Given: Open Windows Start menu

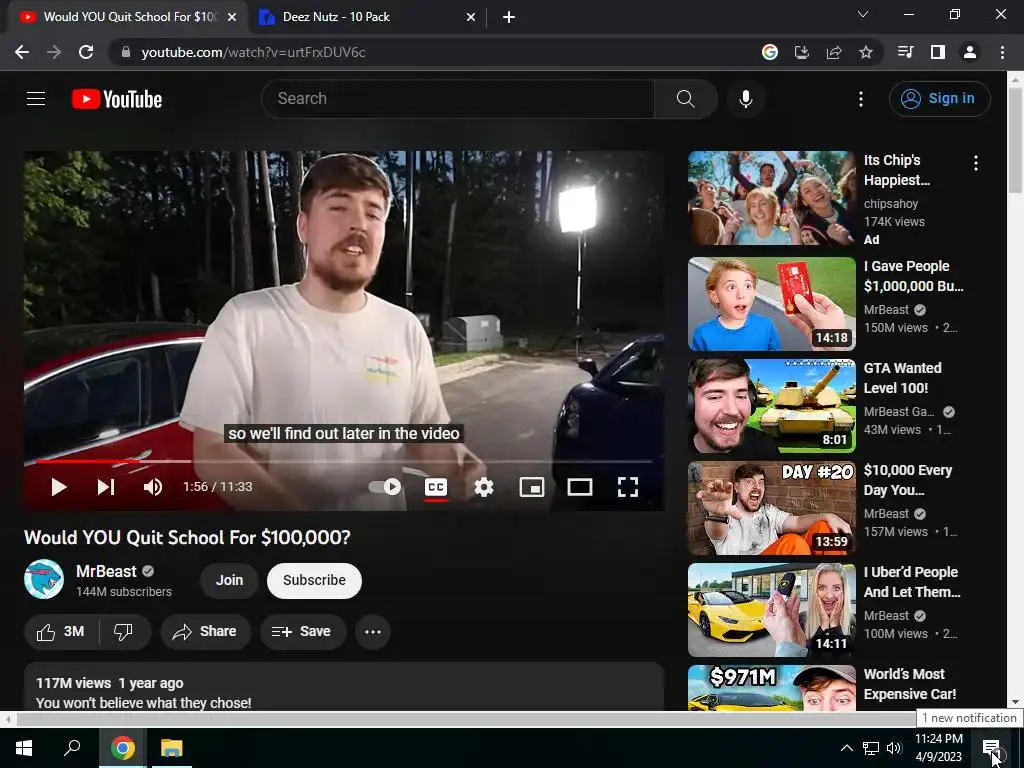Looking at the screenshot, I should (x=24, y=748).
